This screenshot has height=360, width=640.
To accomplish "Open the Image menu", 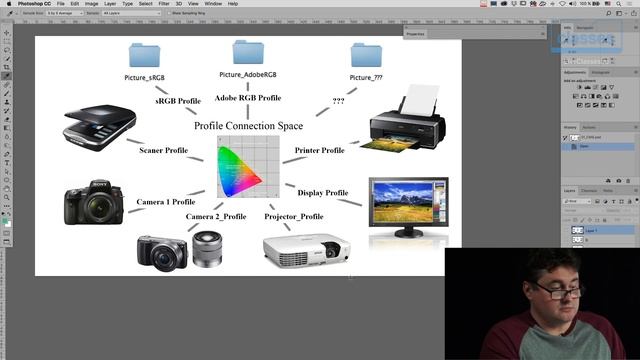I will click(91, 4).
